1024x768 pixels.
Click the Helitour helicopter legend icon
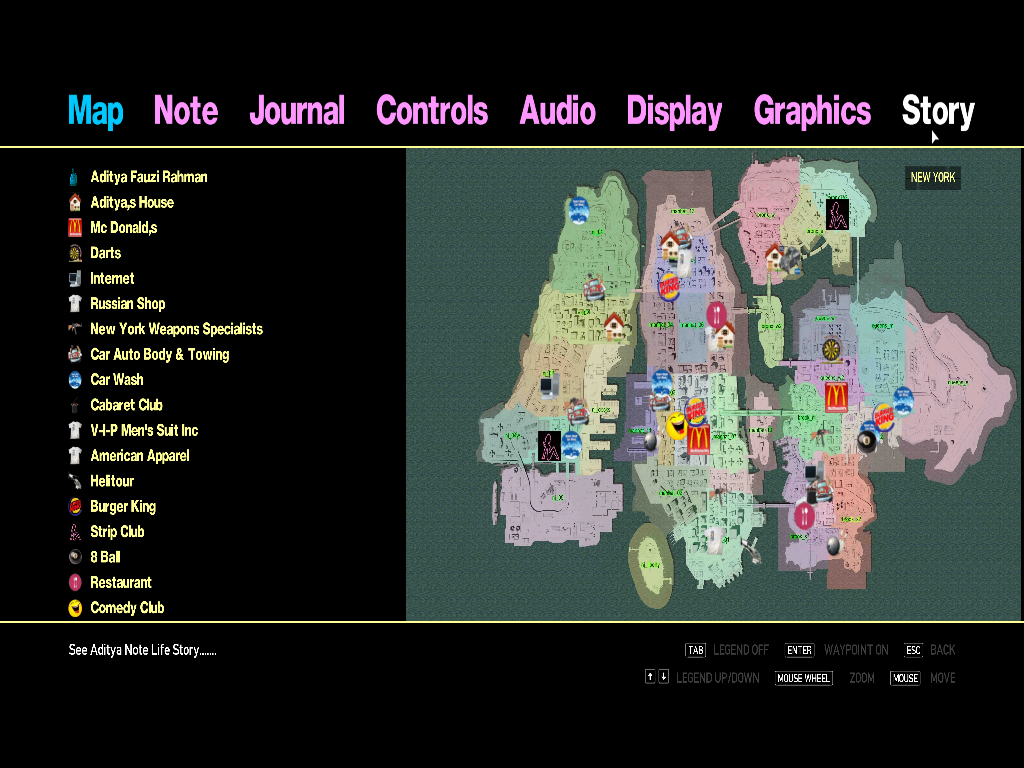[x=75, y=481]
